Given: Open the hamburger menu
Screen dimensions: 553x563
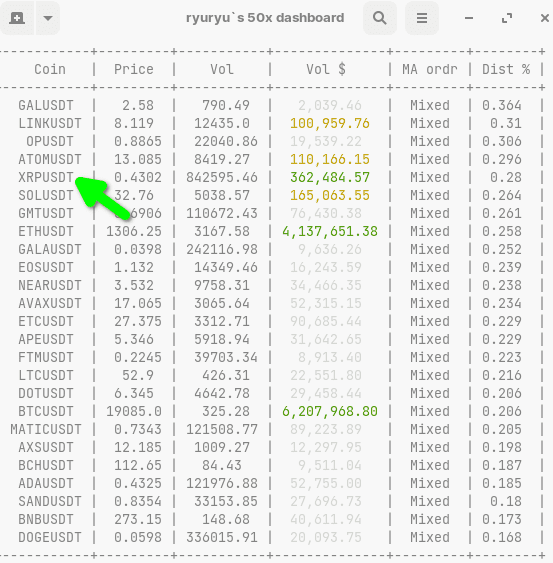Looking at the screenshot, I should pos(422,18).
